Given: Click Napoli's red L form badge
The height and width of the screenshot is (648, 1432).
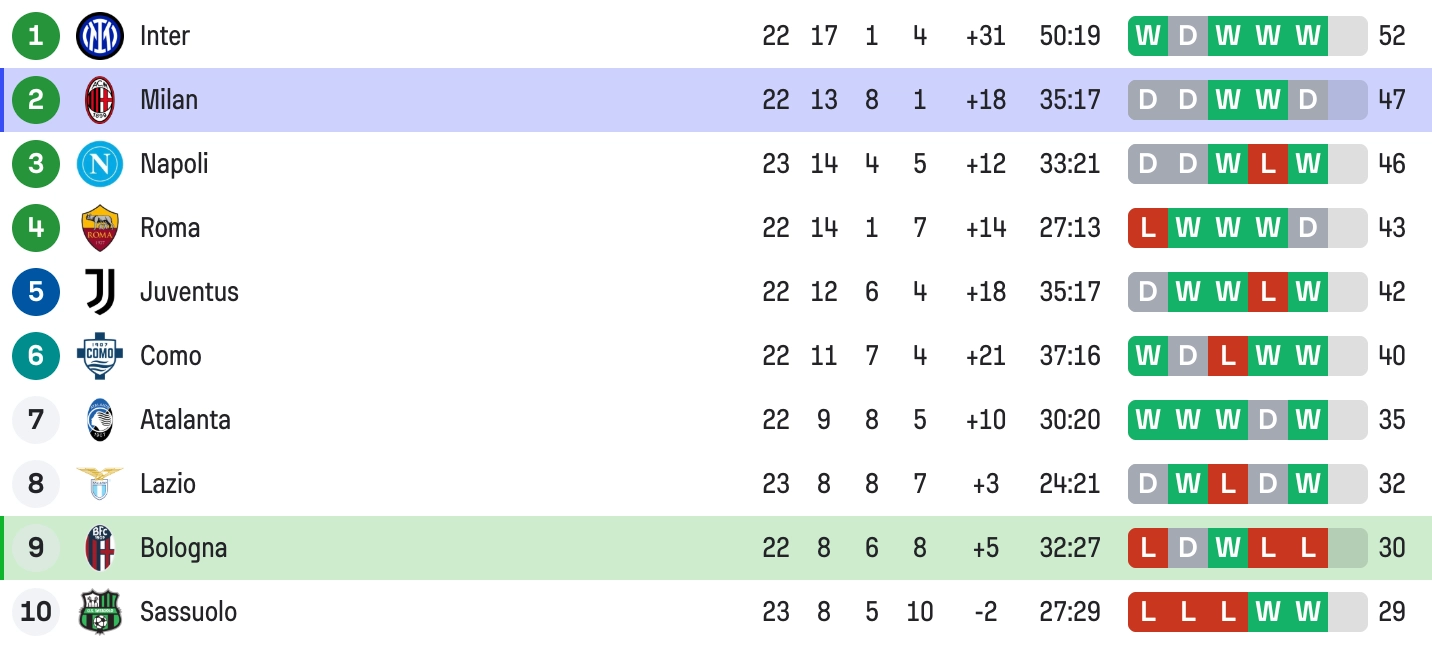Looking at the screenshot, I should point(1268,164).
